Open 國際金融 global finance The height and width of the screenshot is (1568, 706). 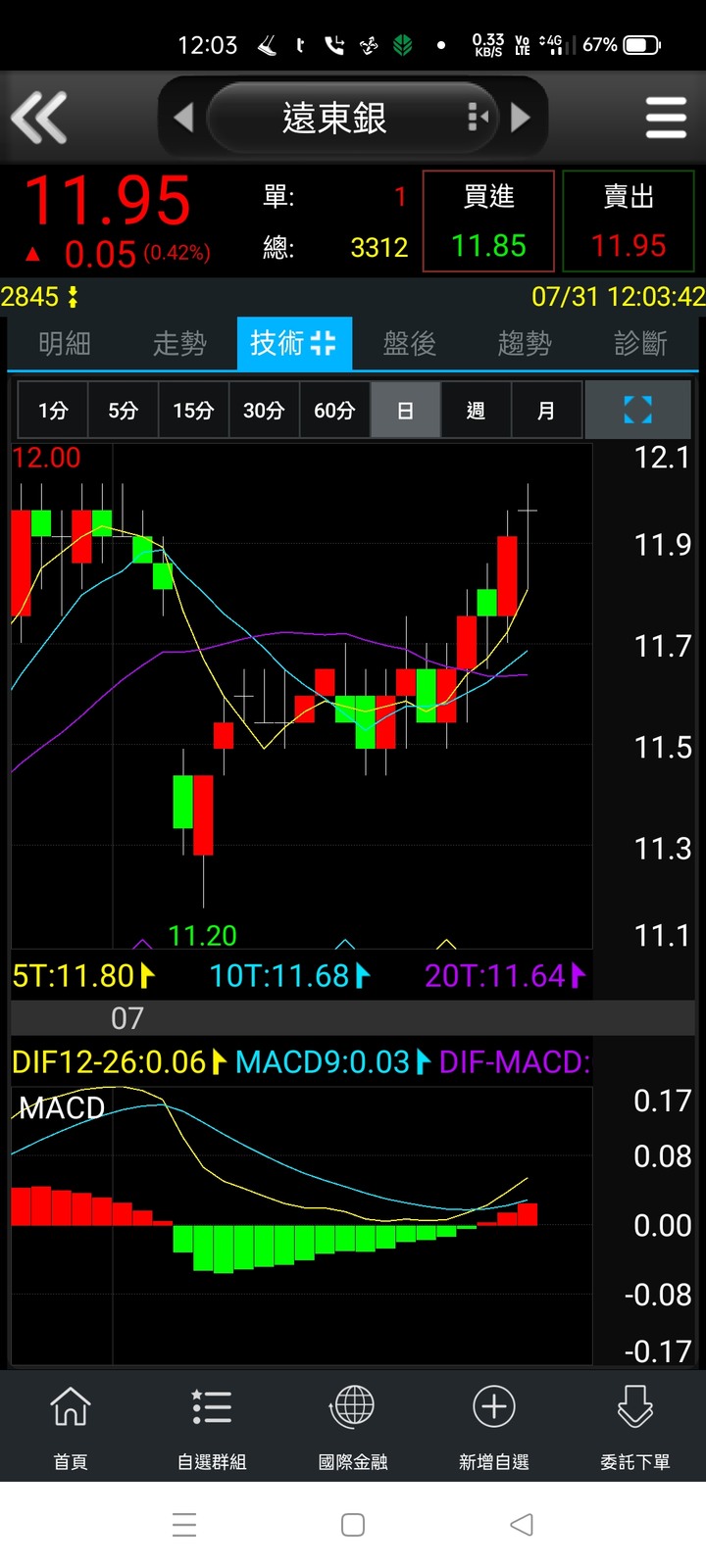click(353, 1427)
